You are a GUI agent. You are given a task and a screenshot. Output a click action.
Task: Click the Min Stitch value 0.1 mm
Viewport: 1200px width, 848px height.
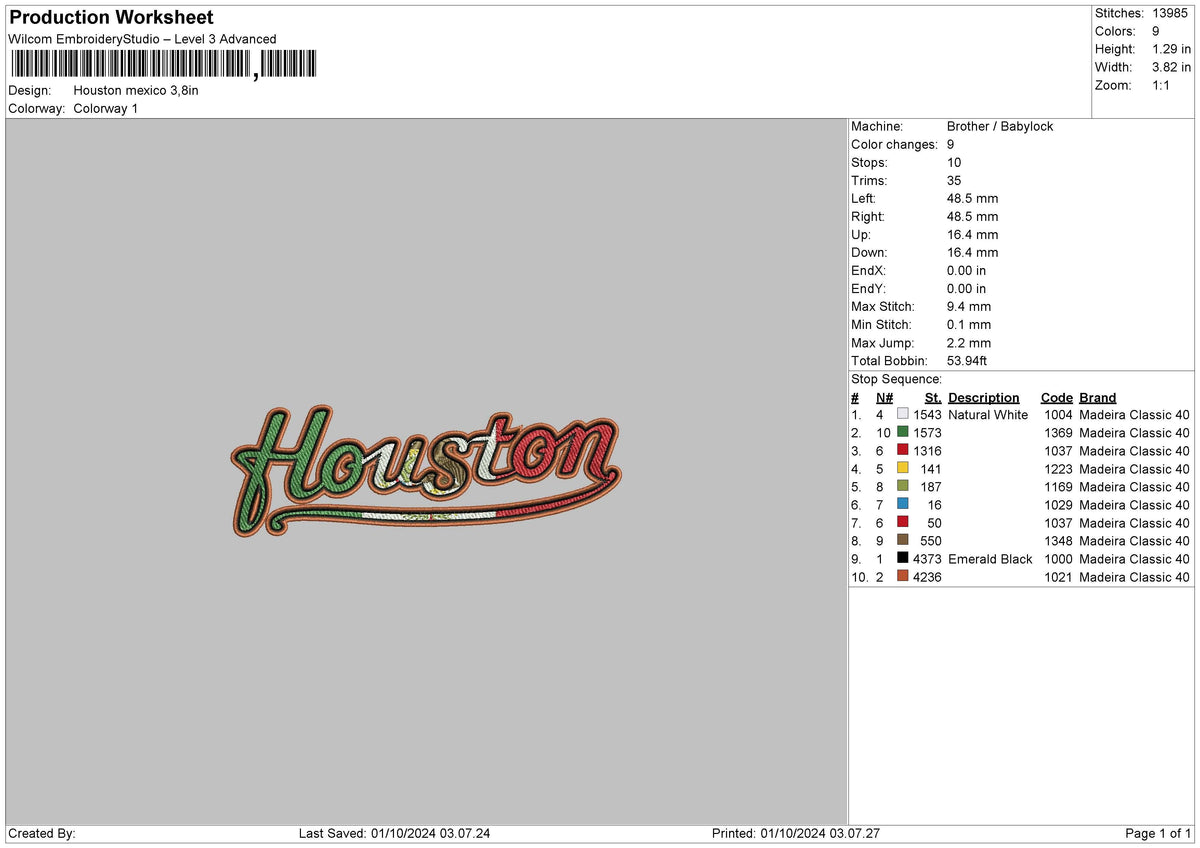(x=969, y=324)
